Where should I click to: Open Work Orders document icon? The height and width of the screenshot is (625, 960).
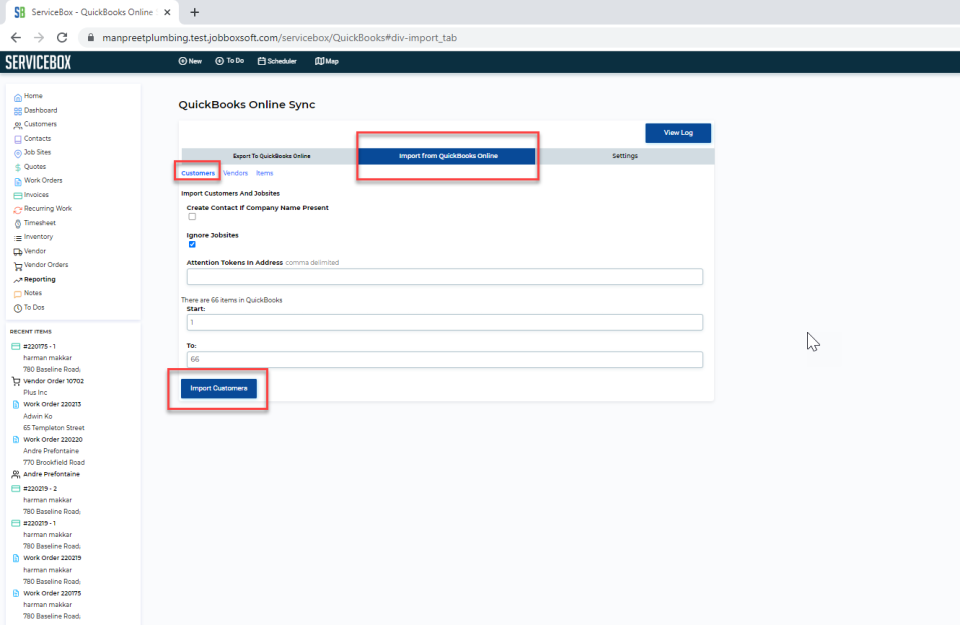coord(18,182)
